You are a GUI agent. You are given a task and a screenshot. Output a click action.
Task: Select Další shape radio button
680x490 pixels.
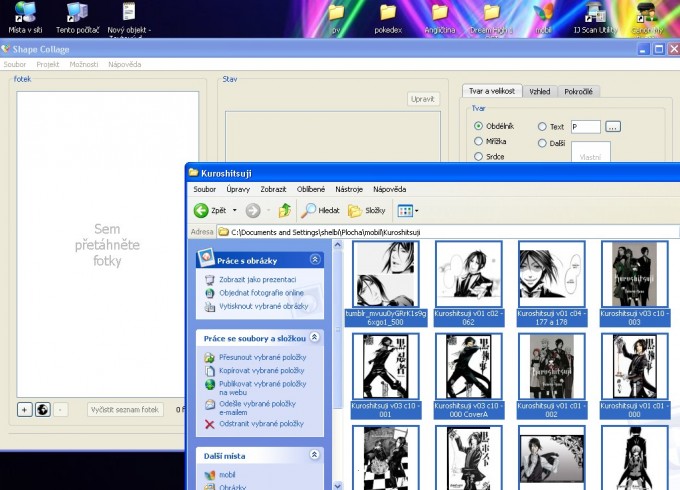542,143
